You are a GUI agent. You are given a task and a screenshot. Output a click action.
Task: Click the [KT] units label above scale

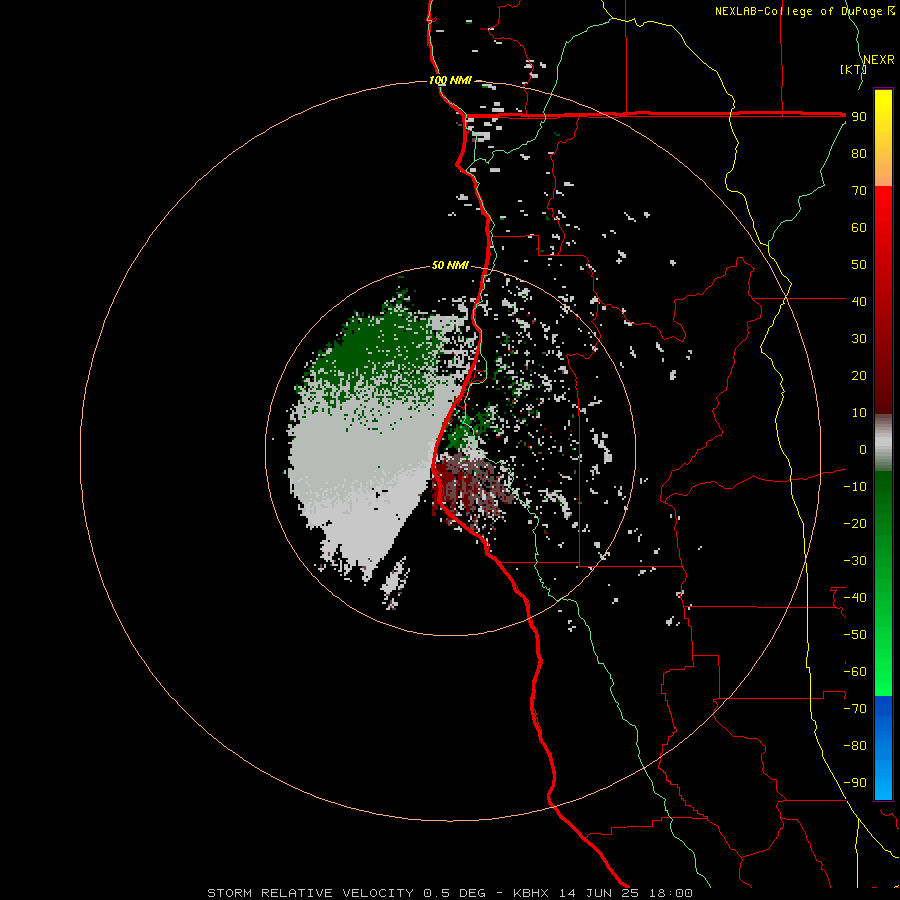tap(853, 69)
